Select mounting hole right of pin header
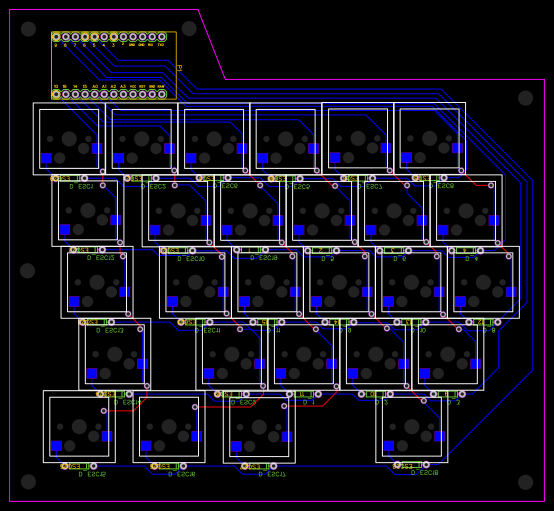 189,29
